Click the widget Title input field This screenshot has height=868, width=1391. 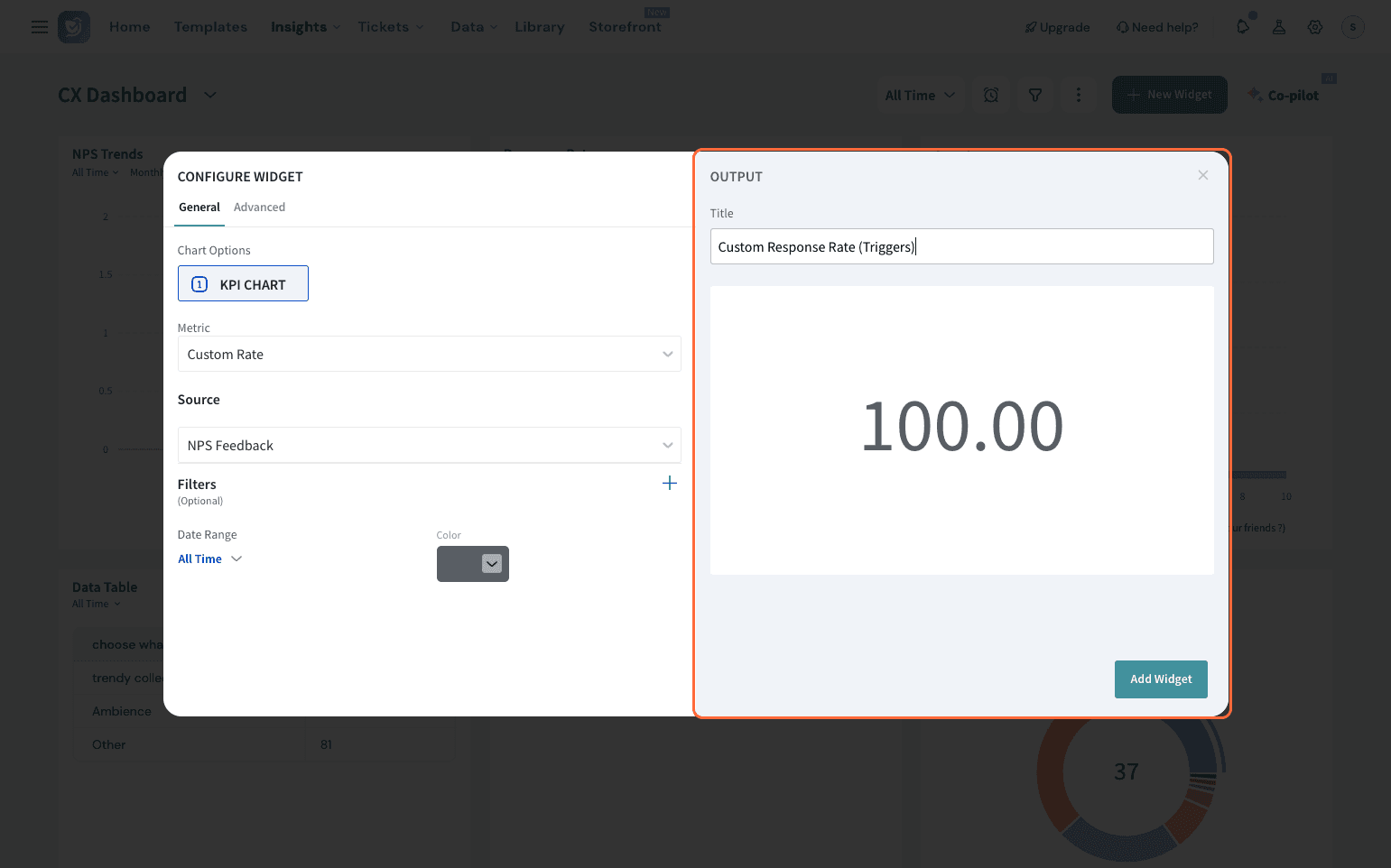click(x=961, y=246)
